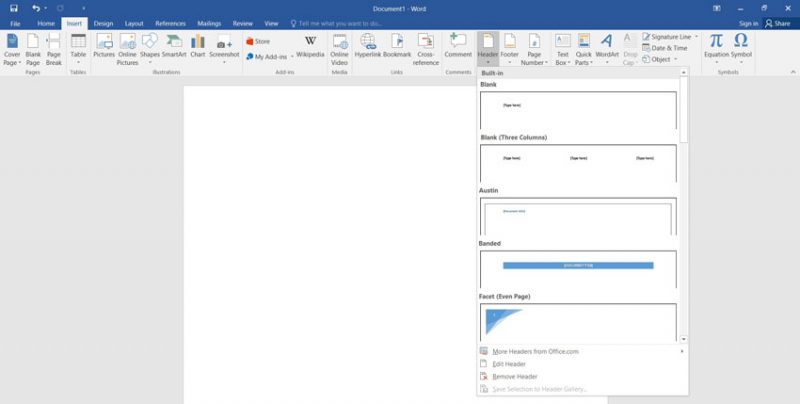Insert an Equation
The image size is (800, 404).
pos(716,49)
